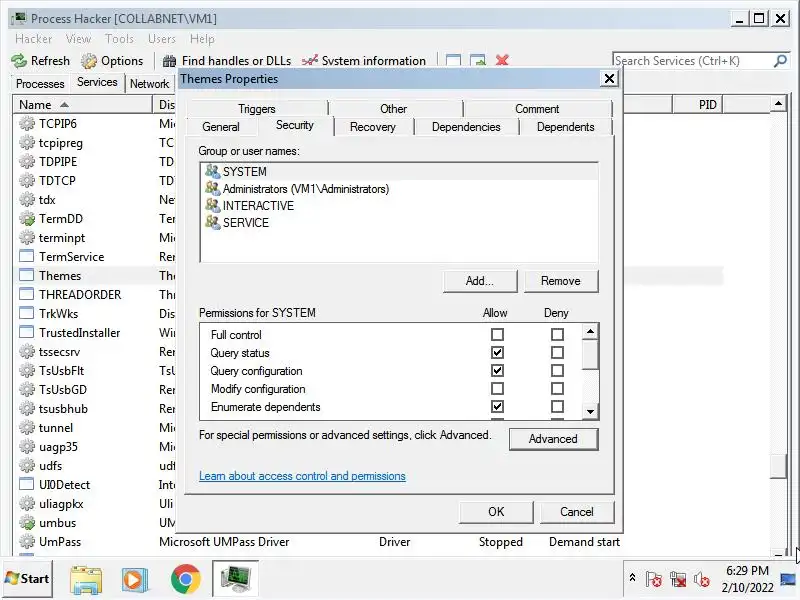The height and width of the screenshot is (600, 800).
Task: Check Deny Query configuration
Action: tap(557, 370)
